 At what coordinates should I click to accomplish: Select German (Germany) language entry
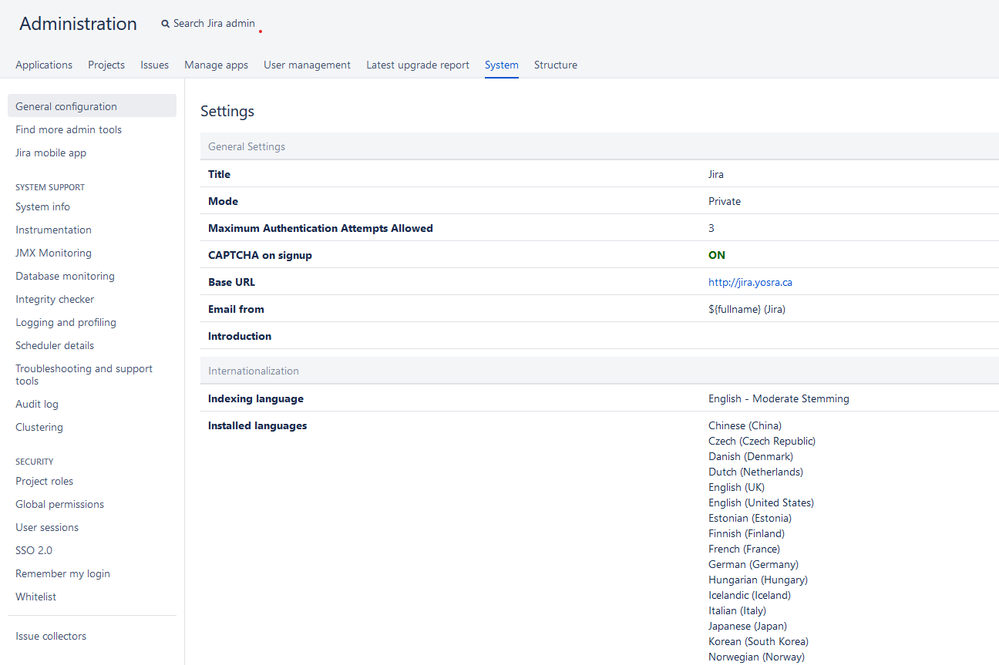pyautogui.click(x=753, y=564)
